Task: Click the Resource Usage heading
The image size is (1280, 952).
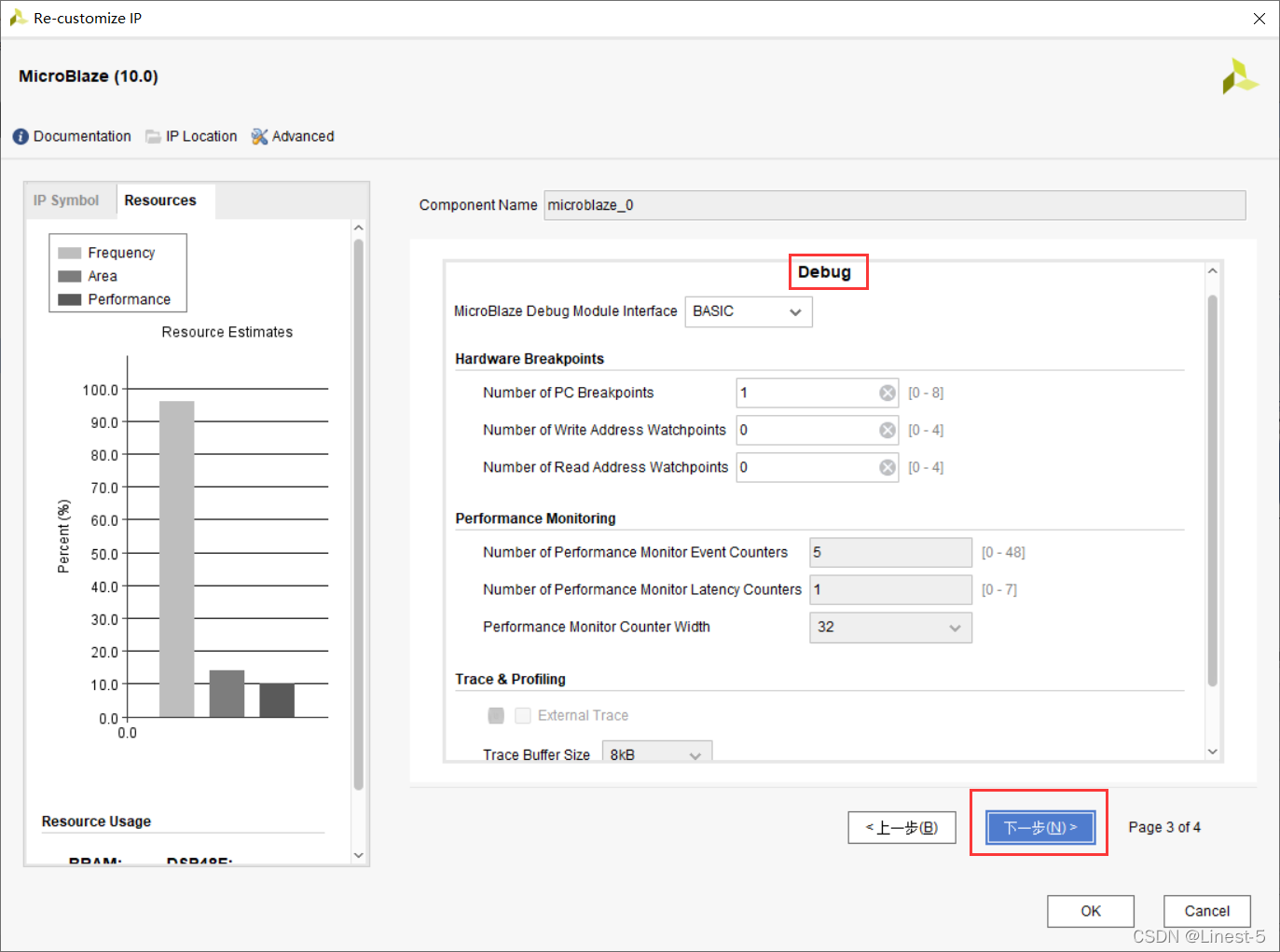Action: (96, 821)
